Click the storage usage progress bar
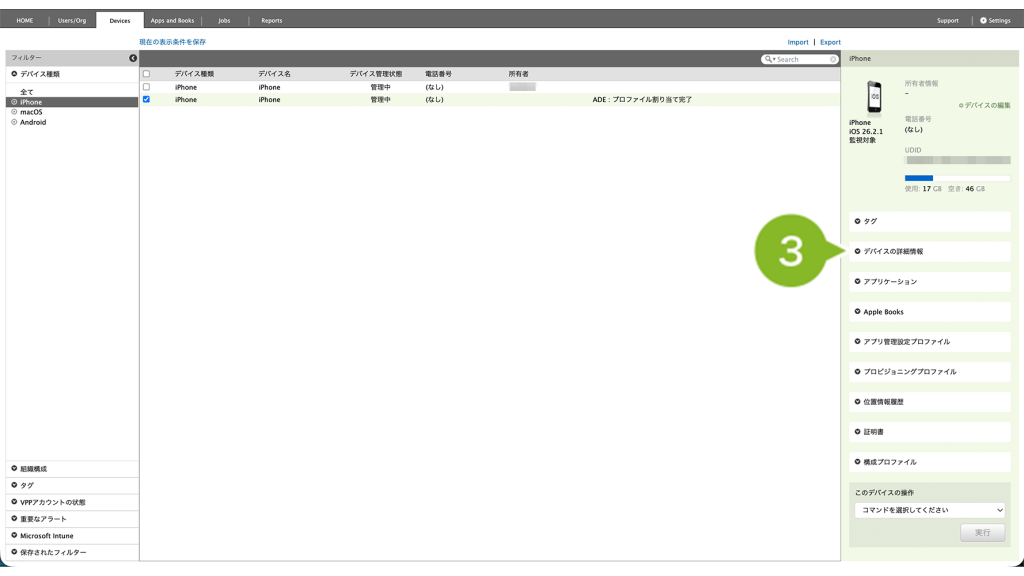The width and height of the screenshot is (1024, 576). [957, 178]
